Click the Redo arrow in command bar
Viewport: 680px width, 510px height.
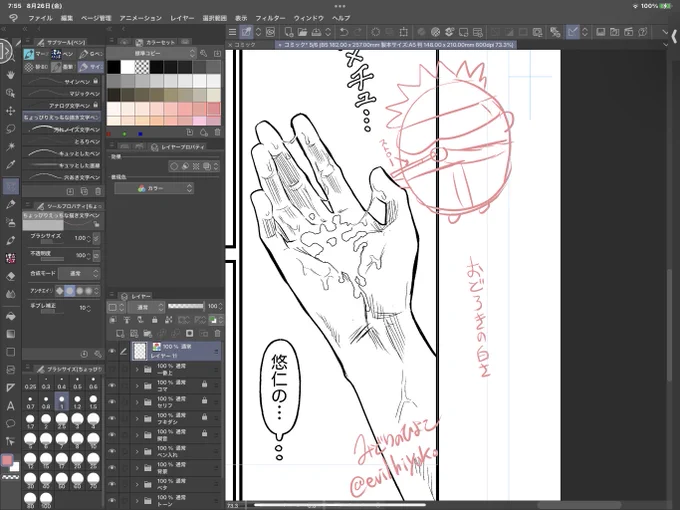click(358, 32)
